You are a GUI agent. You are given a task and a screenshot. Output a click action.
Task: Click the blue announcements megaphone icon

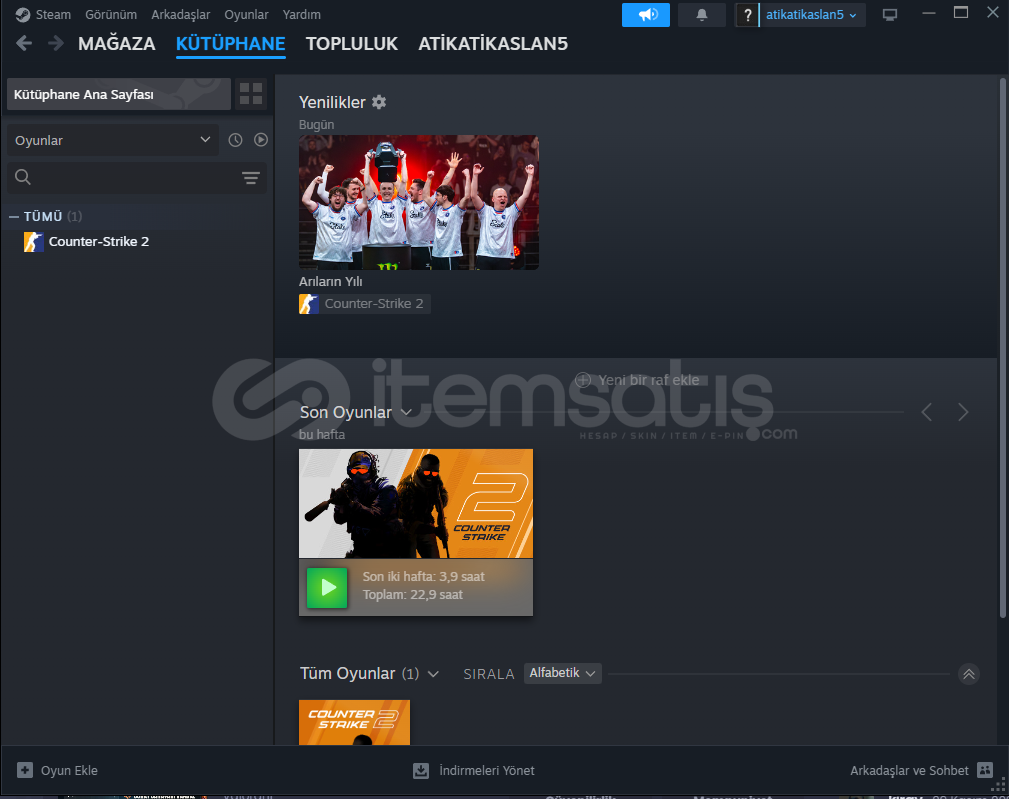tap(645, 15)
